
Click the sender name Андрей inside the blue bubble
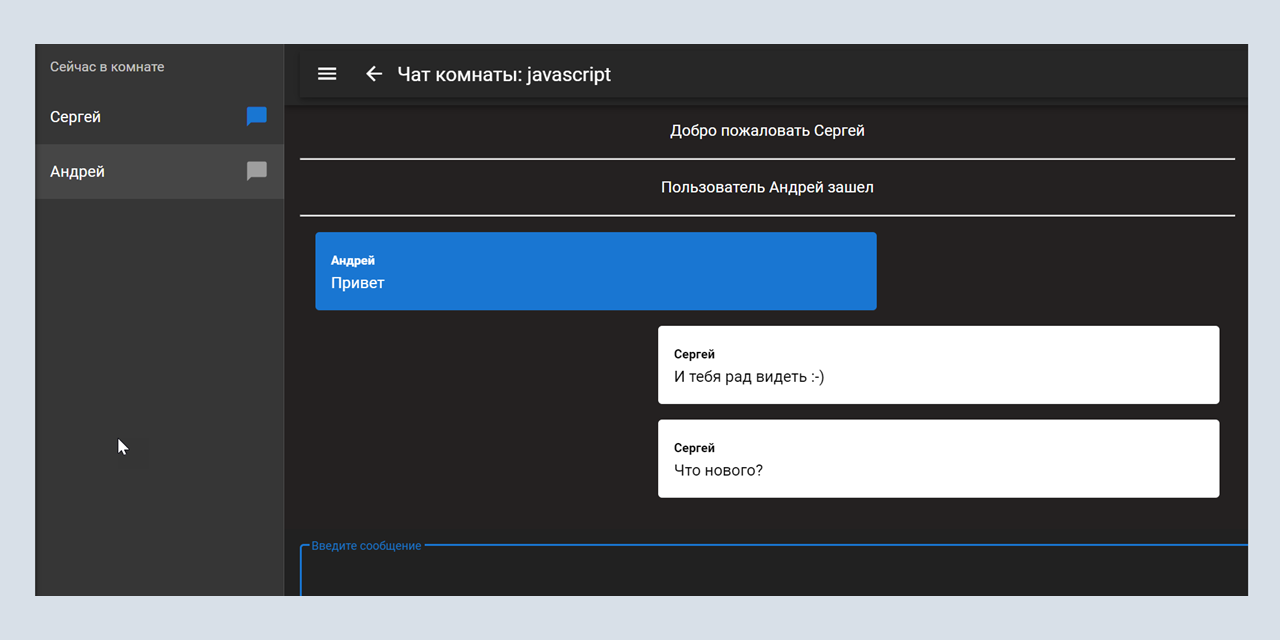tap(353, 260)
